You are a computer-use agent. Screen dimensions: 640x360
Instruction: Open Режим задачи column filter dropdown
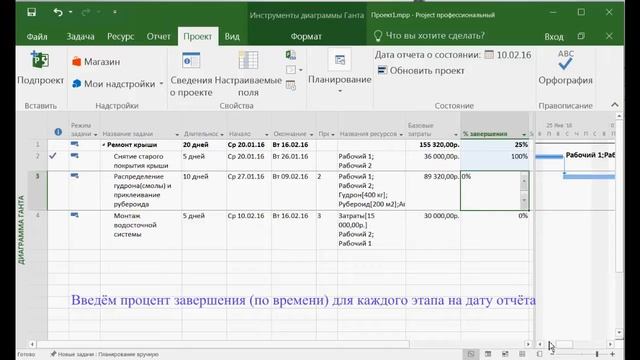[x=96, y=134]
